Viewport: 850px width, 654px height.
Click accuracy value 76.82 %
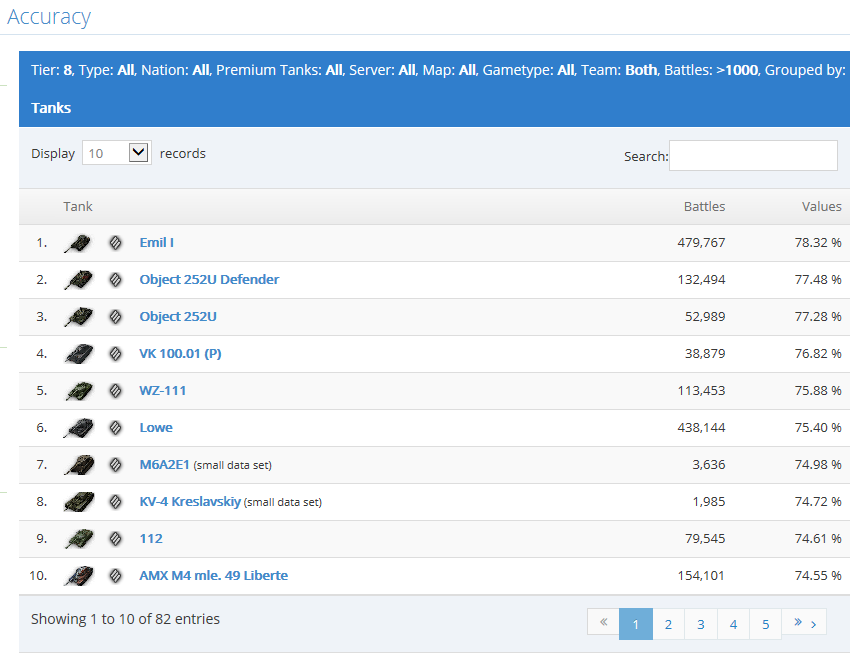tap(818, 354)
